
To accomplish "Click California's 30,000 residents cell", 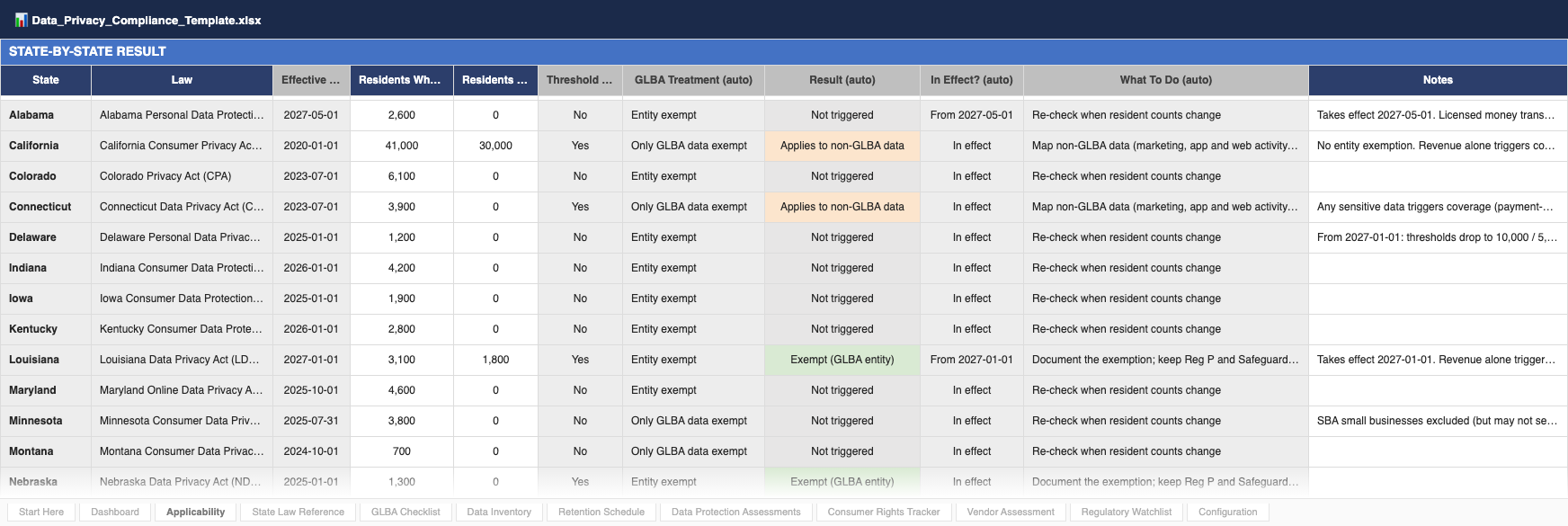I will [x=495, y=146].
